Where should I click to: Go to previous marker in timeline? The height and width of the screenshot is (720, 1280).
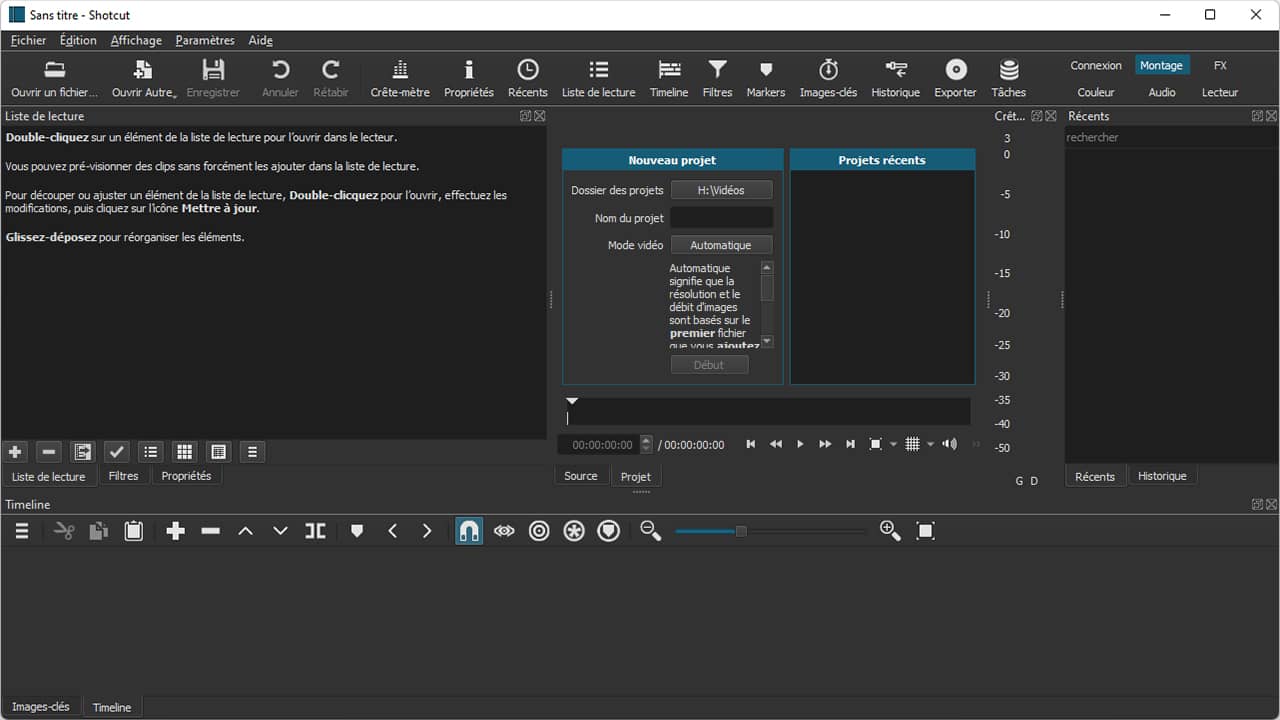(x=392, y=531)
